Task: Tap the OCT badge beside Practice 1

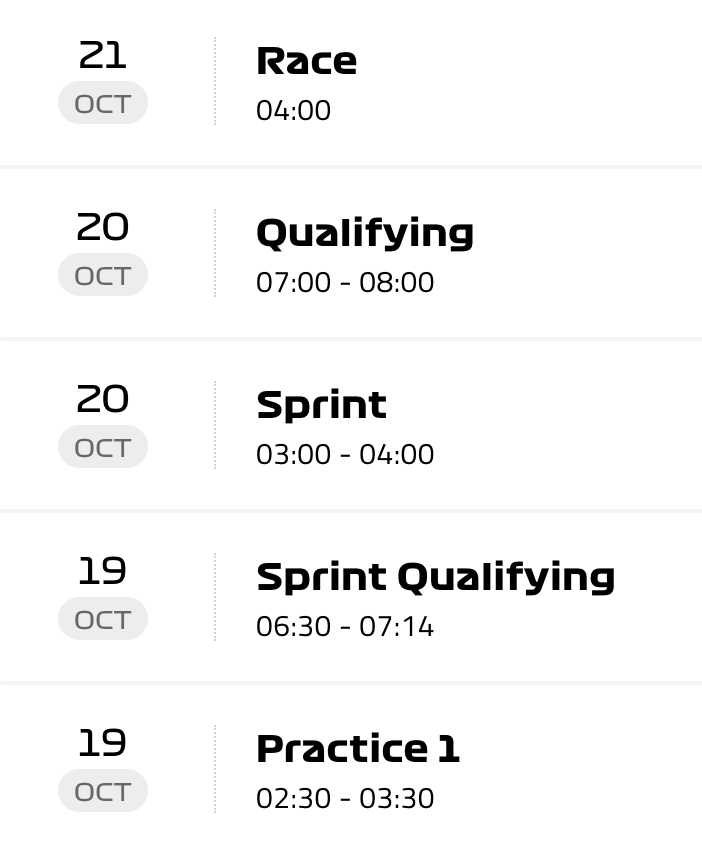Action: pyautogui.click(x=103, y=791)
